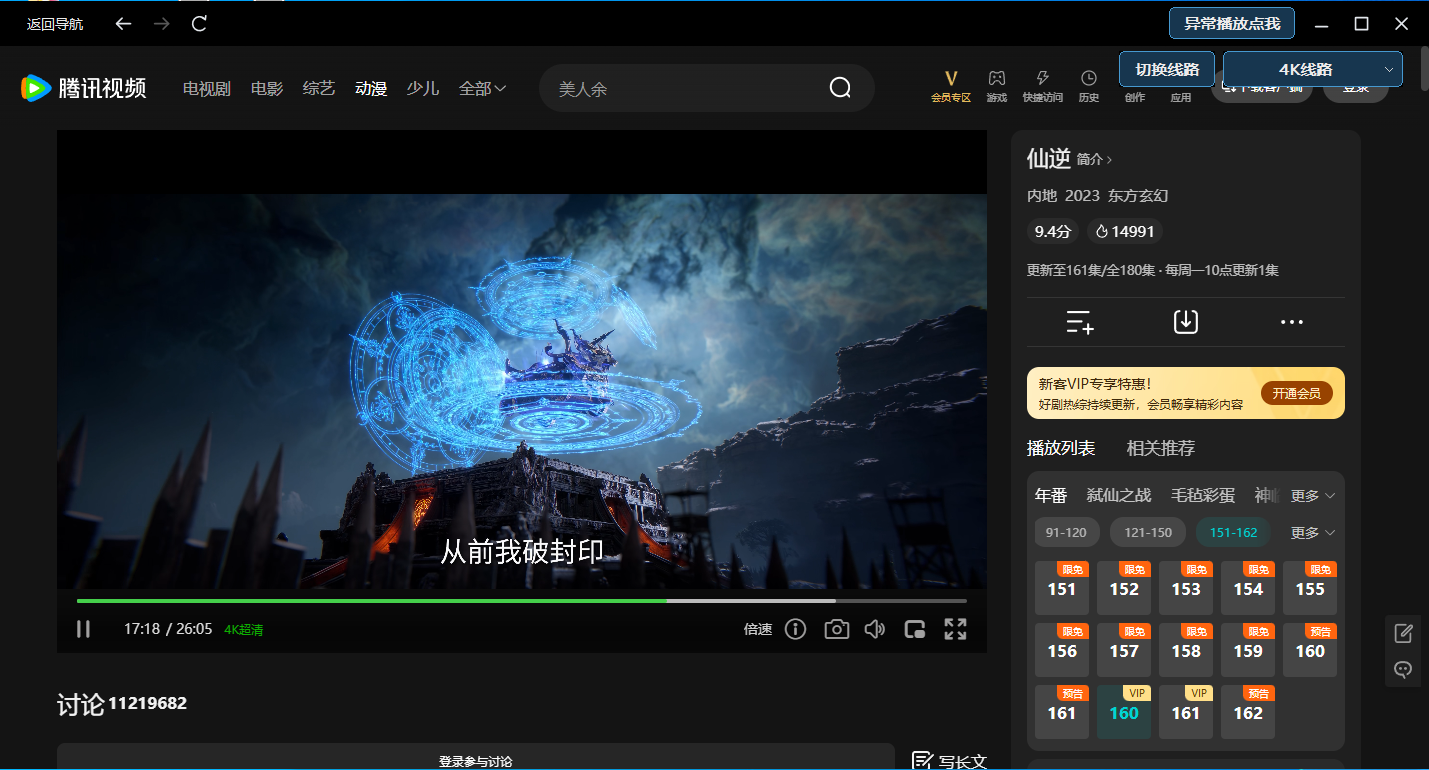Open the chat bubble icon on right edge
The height and width of the screenshot is (770, 1429).
click(x=1403, y=669)
